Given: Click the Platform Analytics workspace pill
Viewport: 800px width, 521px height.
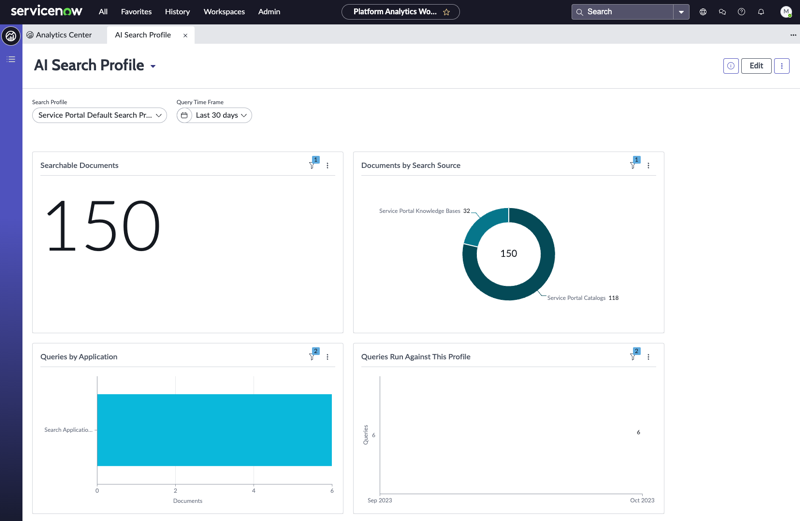Looking at the screenshot, I should (400, 12).
